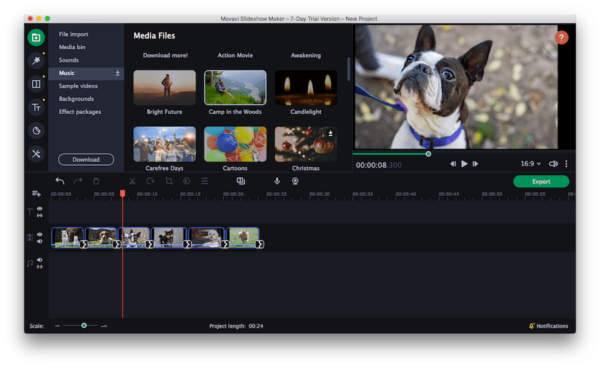Split clip with the scissors icon
600x368 pixels.
[132, 181]
